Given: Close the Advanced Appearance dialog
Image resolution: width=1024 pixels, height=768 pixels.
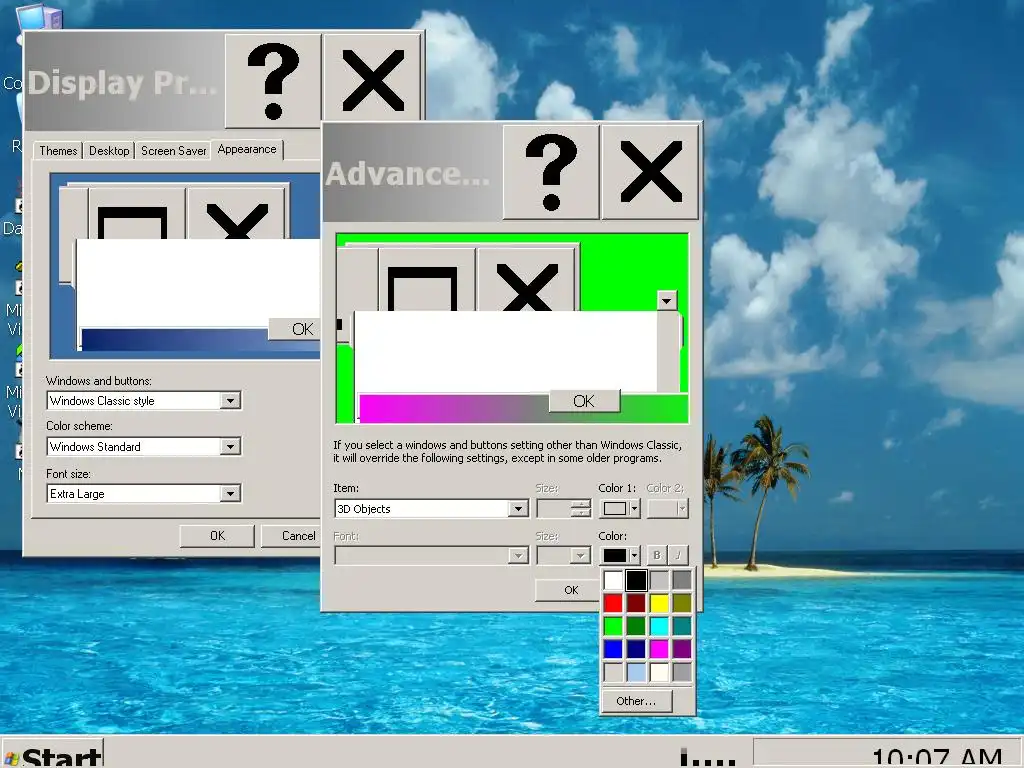Looking at the screenshot, I should point(650,172).
